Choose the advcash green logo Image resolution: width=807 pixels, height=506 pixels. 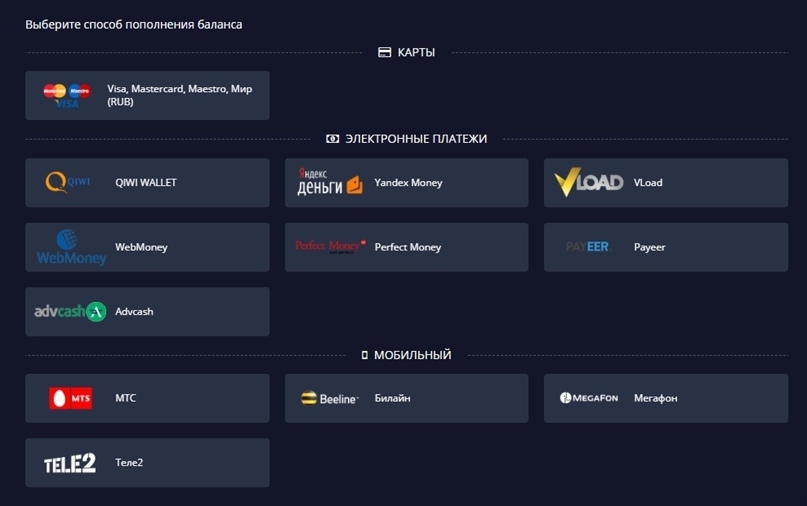pyautogui.click(x=71, y=311)
